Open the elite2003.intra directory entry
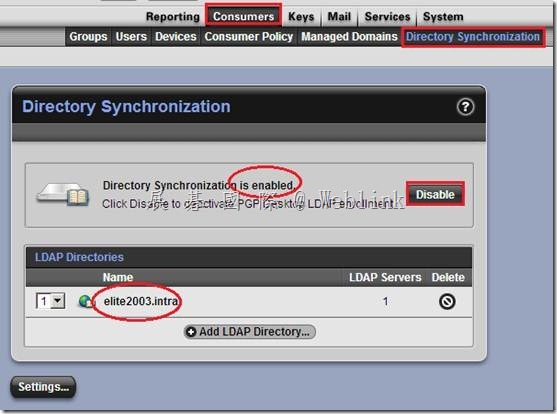557x414 pixels. (141, 301)
